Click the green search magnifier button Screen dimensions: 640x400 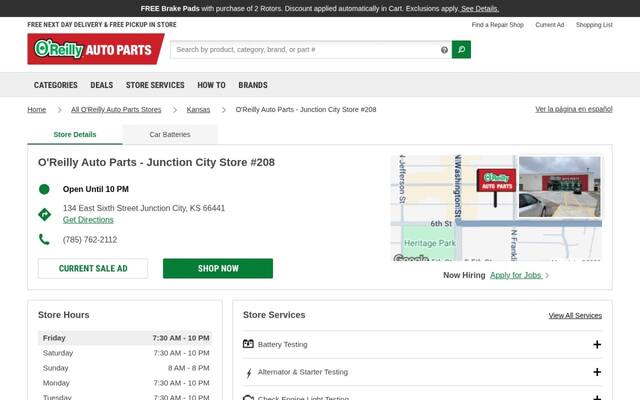pos(461,49)
